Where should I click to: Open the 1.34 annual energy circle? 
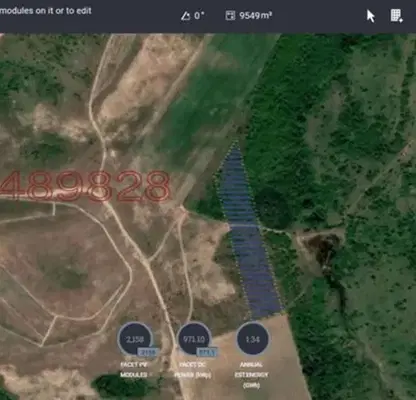click(252, 339)
